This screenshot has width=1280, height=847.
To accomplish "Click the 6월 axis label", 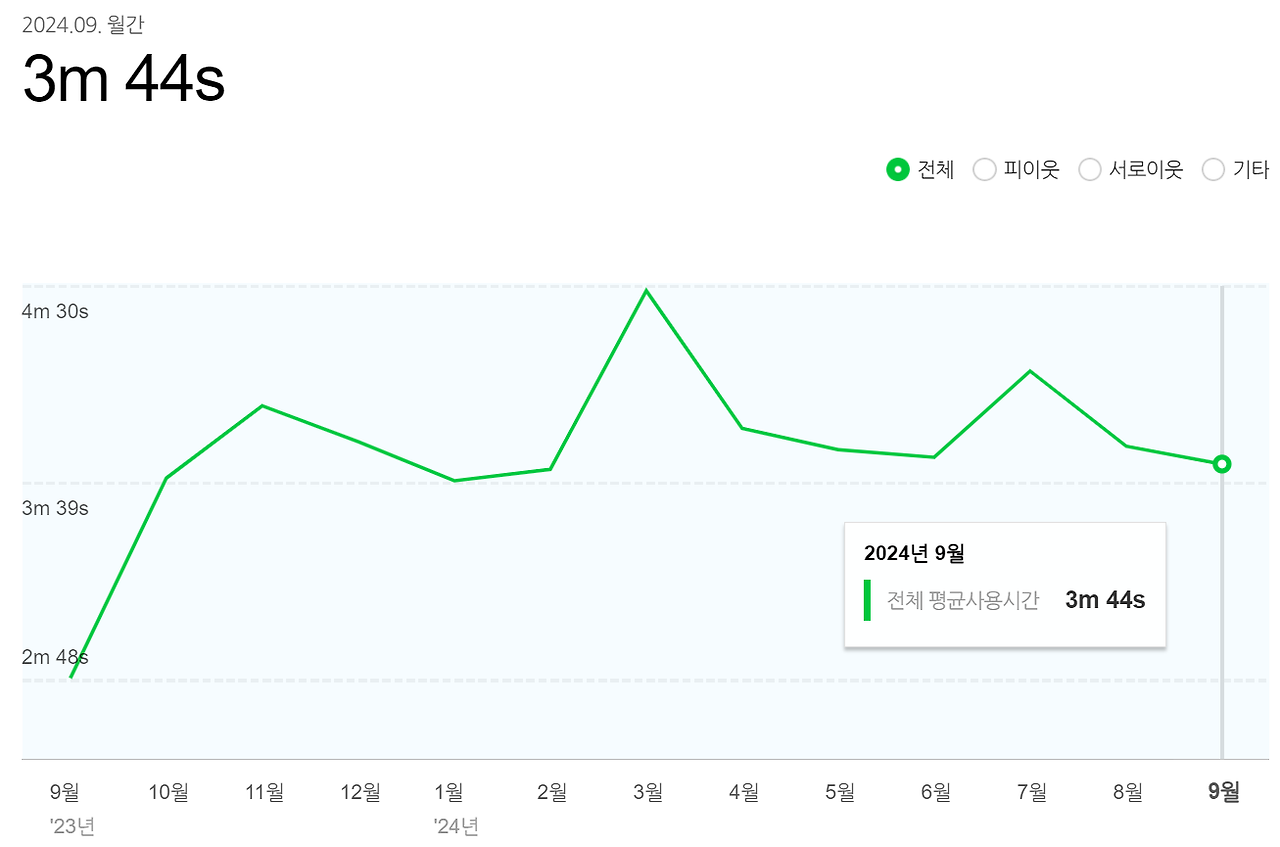I will [x=935, y=793].
